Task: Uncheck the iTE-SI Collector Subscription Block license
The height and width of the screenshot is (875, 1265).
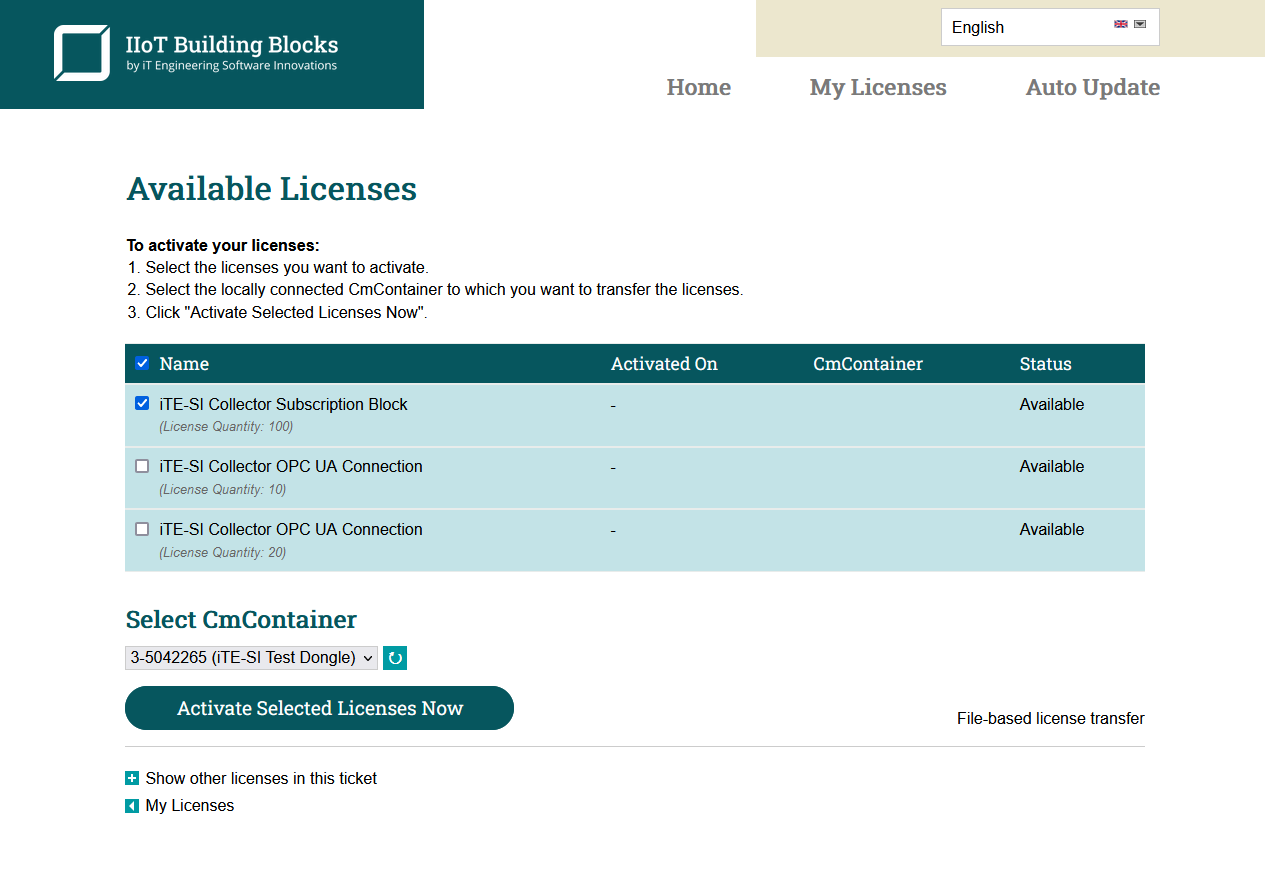Action: coord(142,404)
